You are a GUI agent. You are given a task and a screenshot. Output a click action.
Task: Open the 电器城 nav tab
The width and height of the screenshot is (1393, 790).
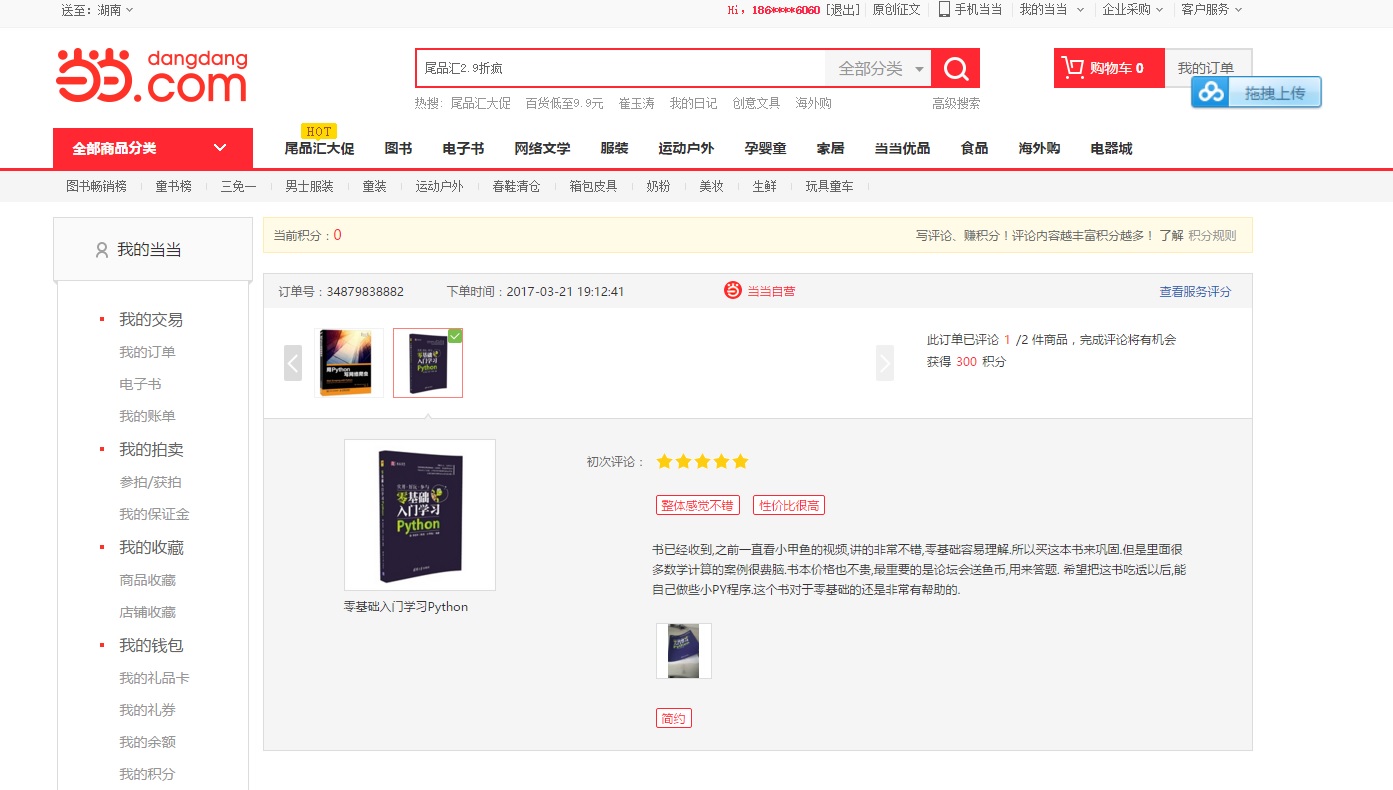[x=1111, y=148]
